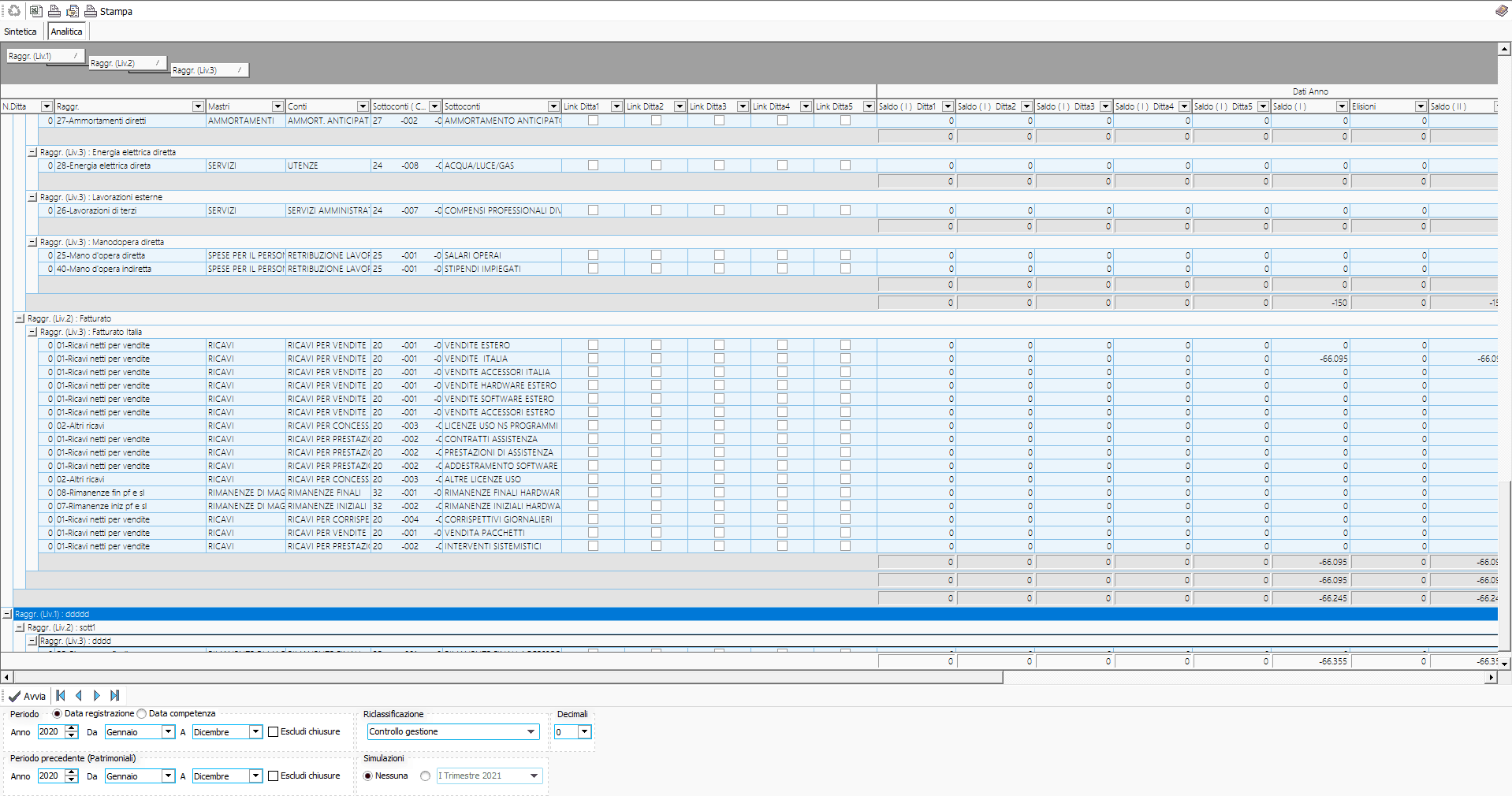Viewport: 1512px width, 796px height.
Task: Open the Sottoconti column filter arrow
Action: tap(553, 106)
